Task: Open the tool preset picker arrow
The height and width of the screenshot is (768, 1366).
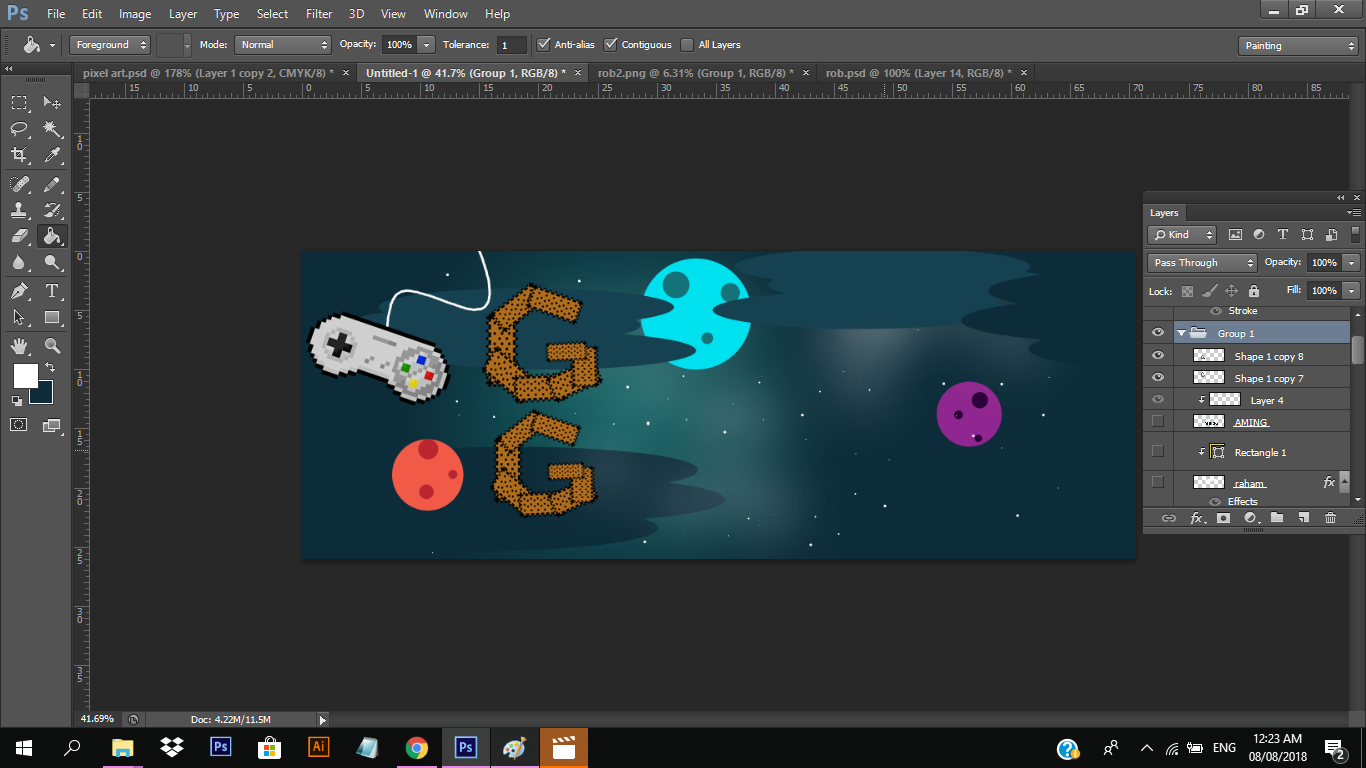Action: tap(52, 45)
